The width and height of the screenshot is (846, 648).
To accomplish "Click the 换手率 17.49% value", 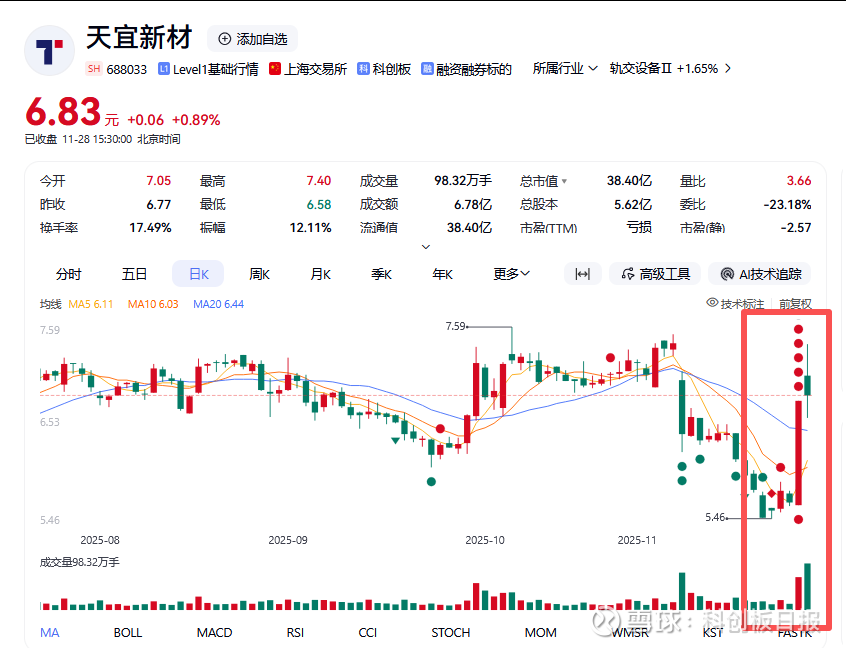I will click(150, 228).
